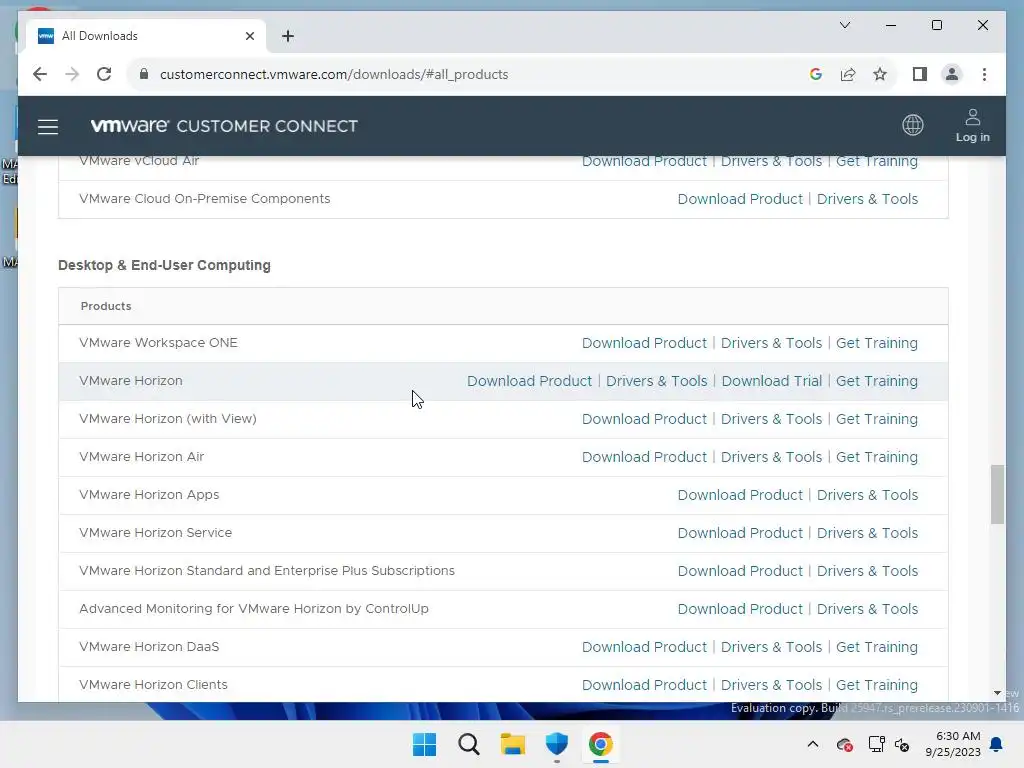Close the All Downloads tab
The image size is (1024, 768).
[249, 36]
